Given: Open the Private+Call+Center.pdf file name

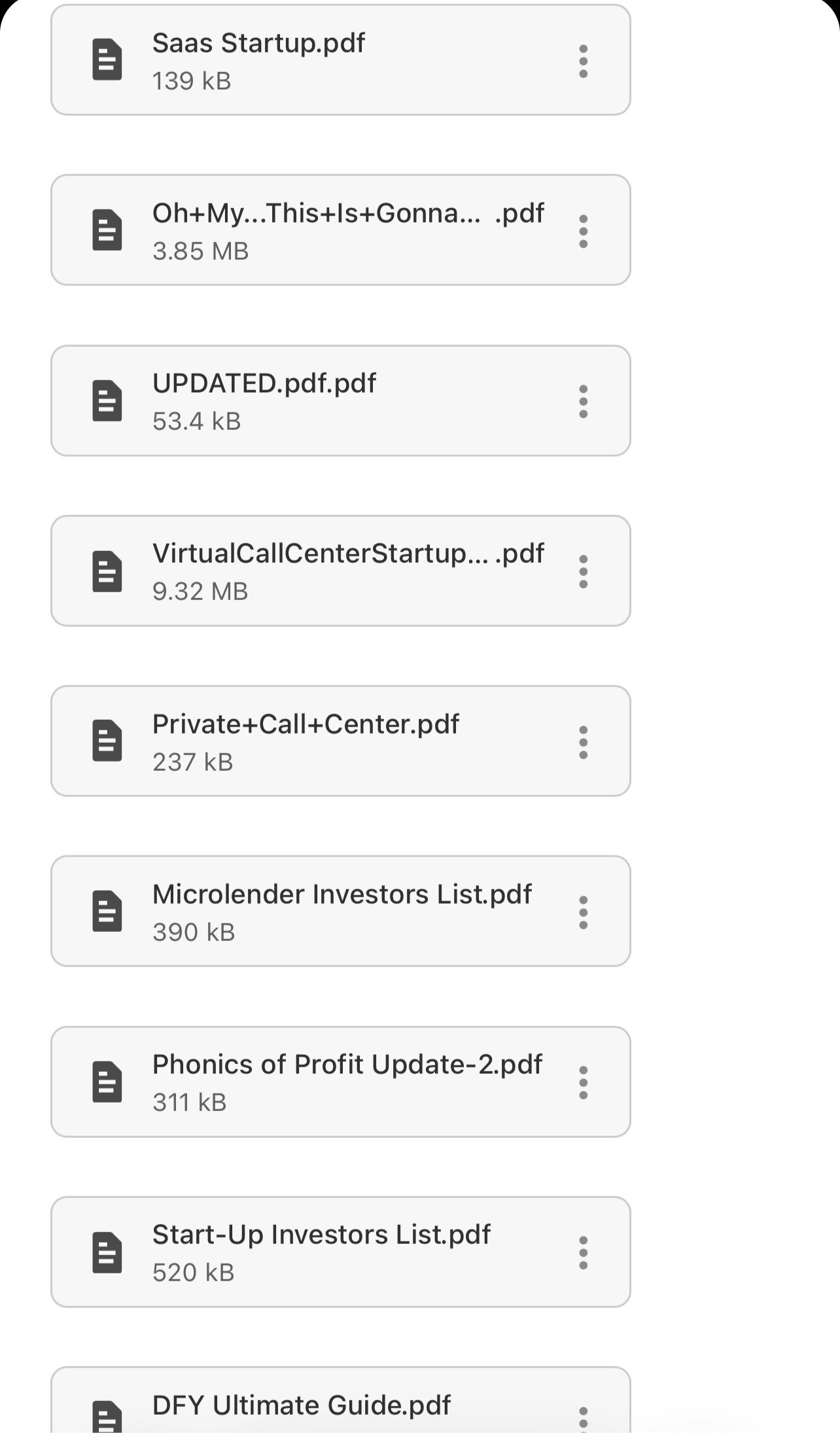Looking at the screenshot, I should 306,724.
